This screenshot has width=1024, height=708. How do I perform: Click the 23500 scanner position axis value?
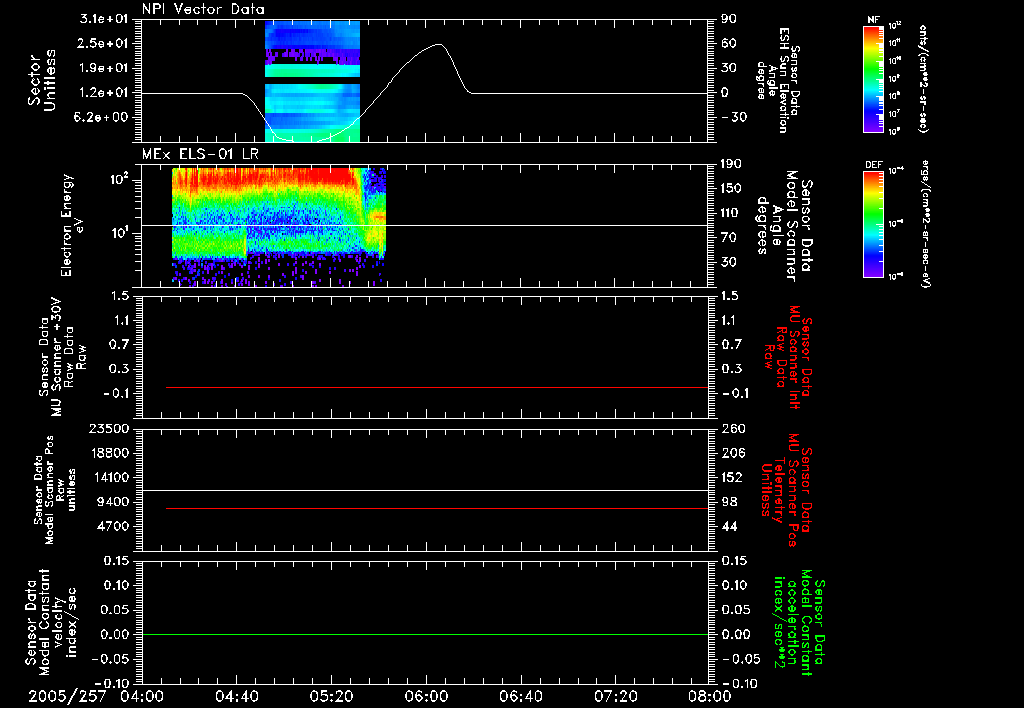(x=109, y=428)
